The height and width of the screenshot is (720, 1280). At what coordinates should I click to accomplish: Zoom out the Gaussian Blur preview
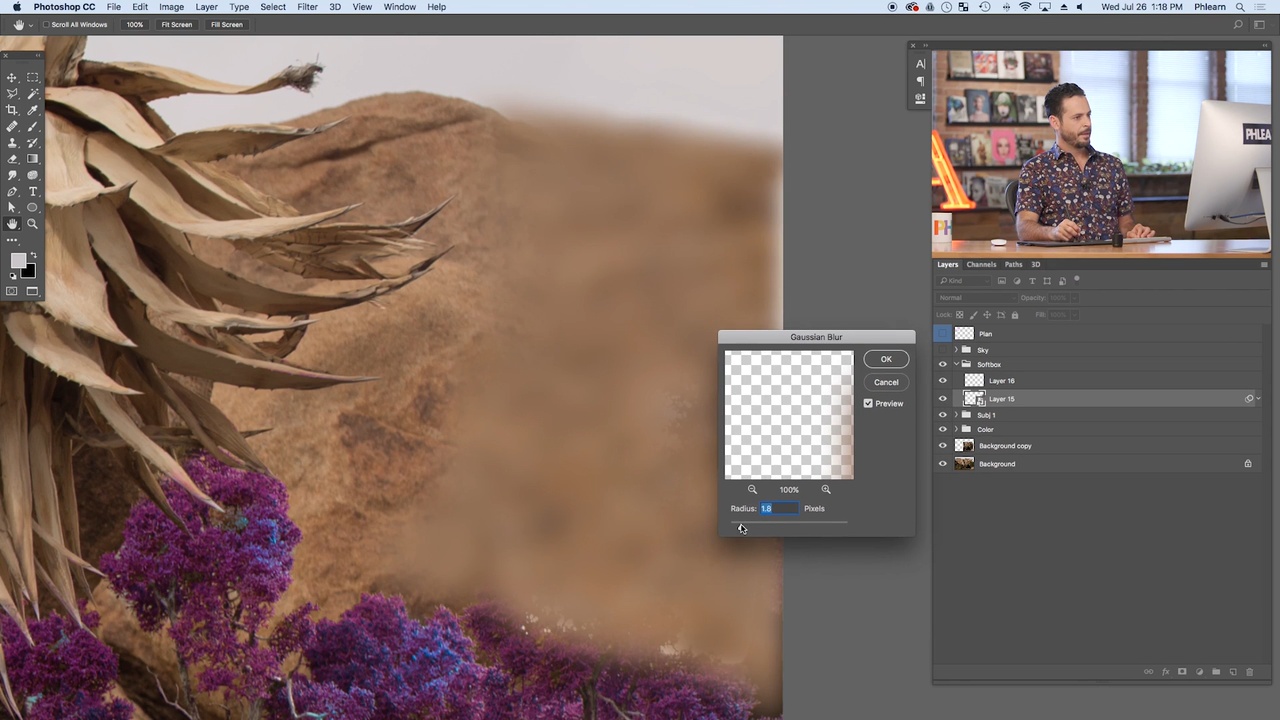coord(752,489)
